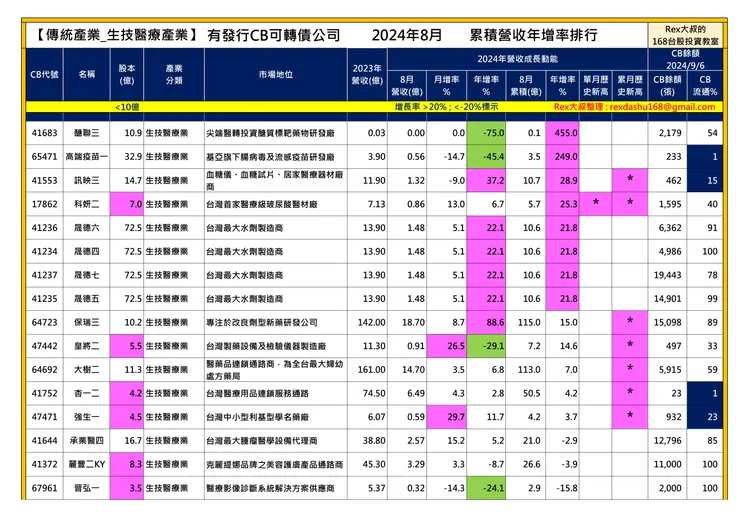This screenshot has width=740, height=523.
Task: Click CB code 47442
Action: point(44,346)
